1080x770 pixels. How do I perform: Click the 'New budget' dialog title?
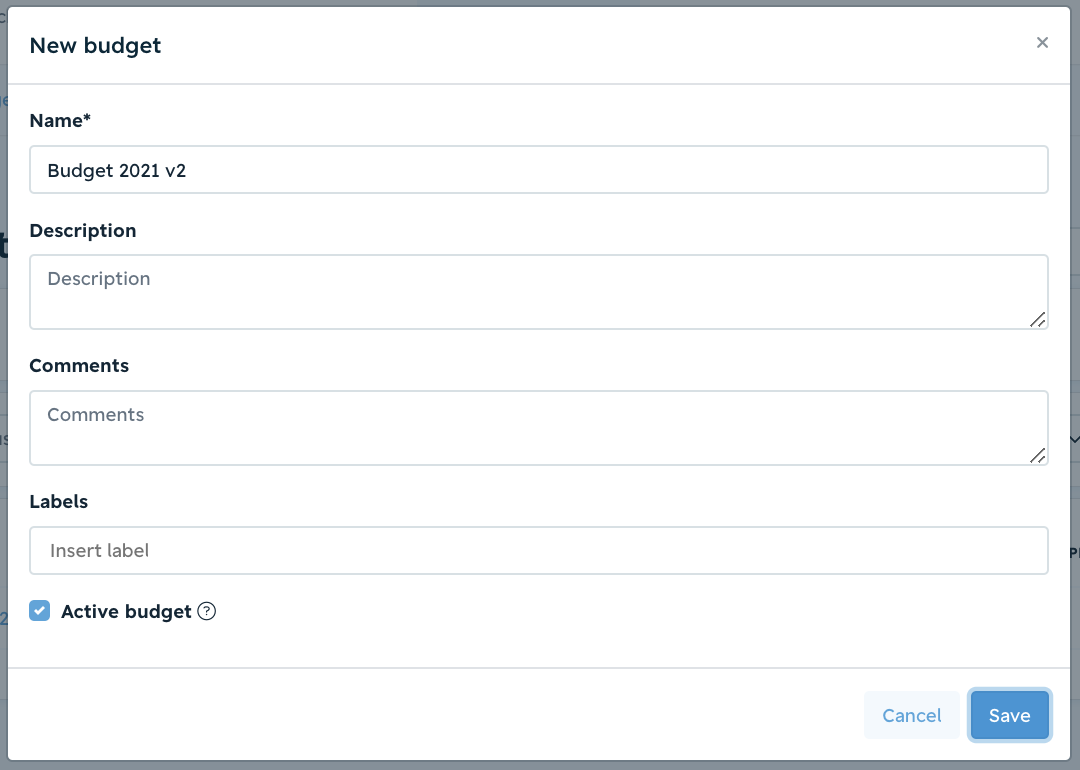click(x=95, y=45)
